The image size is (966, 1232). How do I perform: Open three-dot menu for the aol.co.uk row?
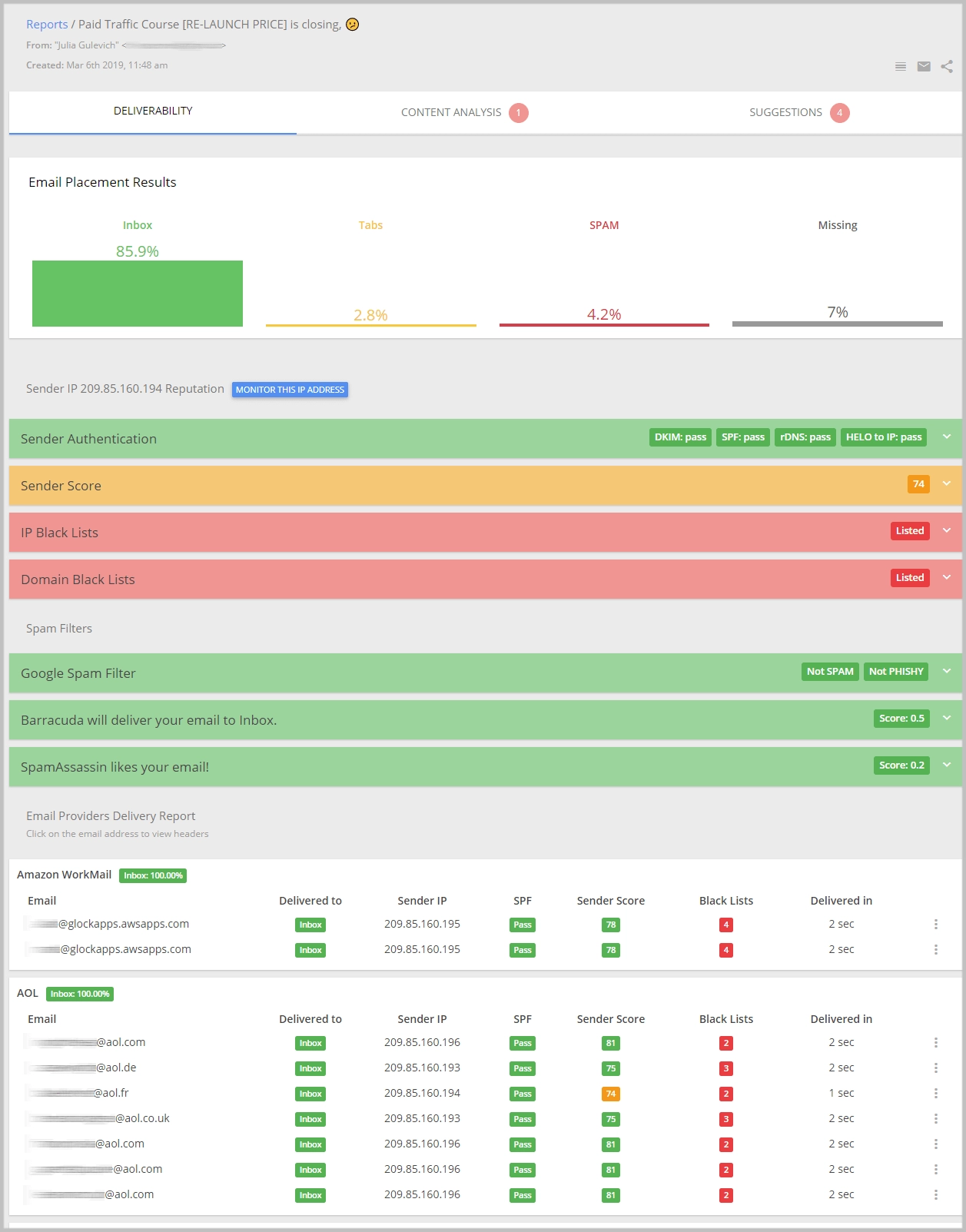tap(935, 1119)
